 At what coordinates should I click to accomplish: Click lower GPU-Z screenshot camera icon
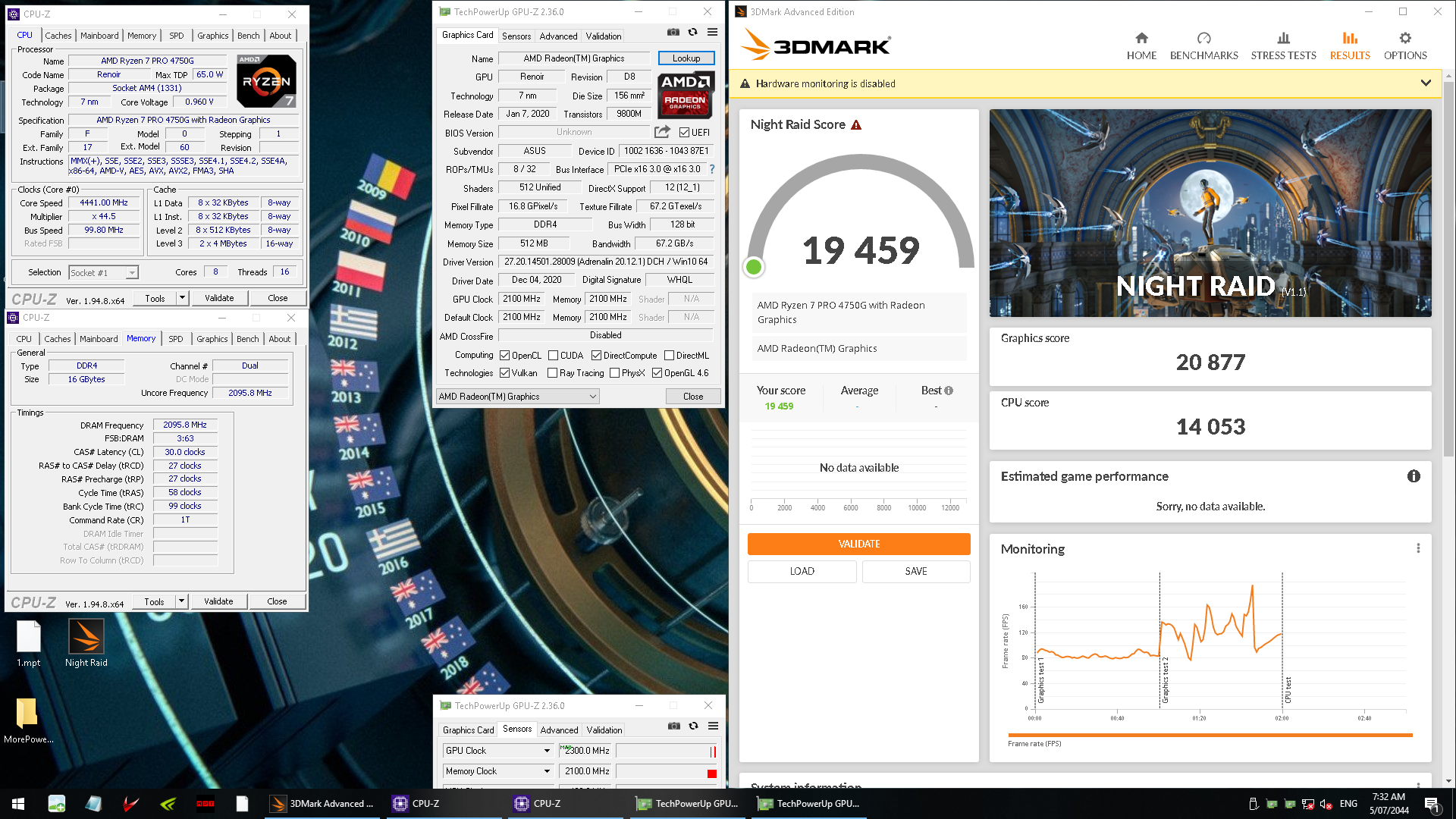[673, 726]
